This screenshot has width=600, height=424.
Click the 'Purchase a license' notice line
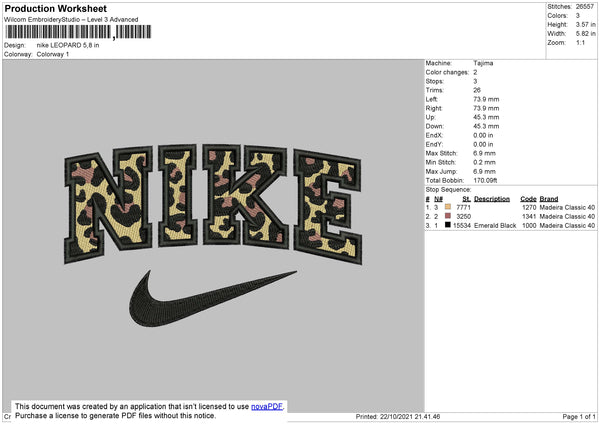115,416
